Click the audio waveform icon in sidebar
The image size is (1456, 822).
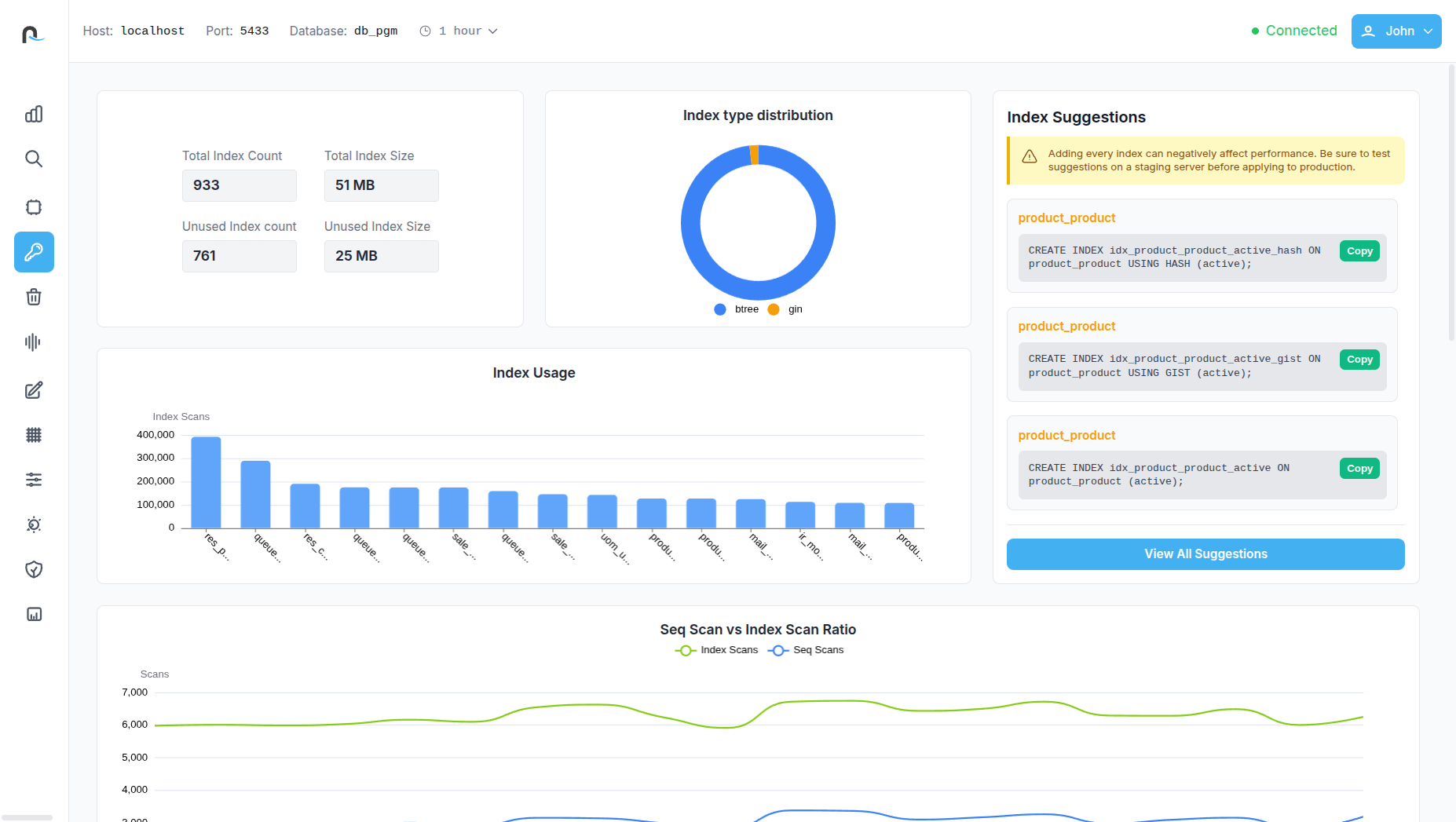34,342
